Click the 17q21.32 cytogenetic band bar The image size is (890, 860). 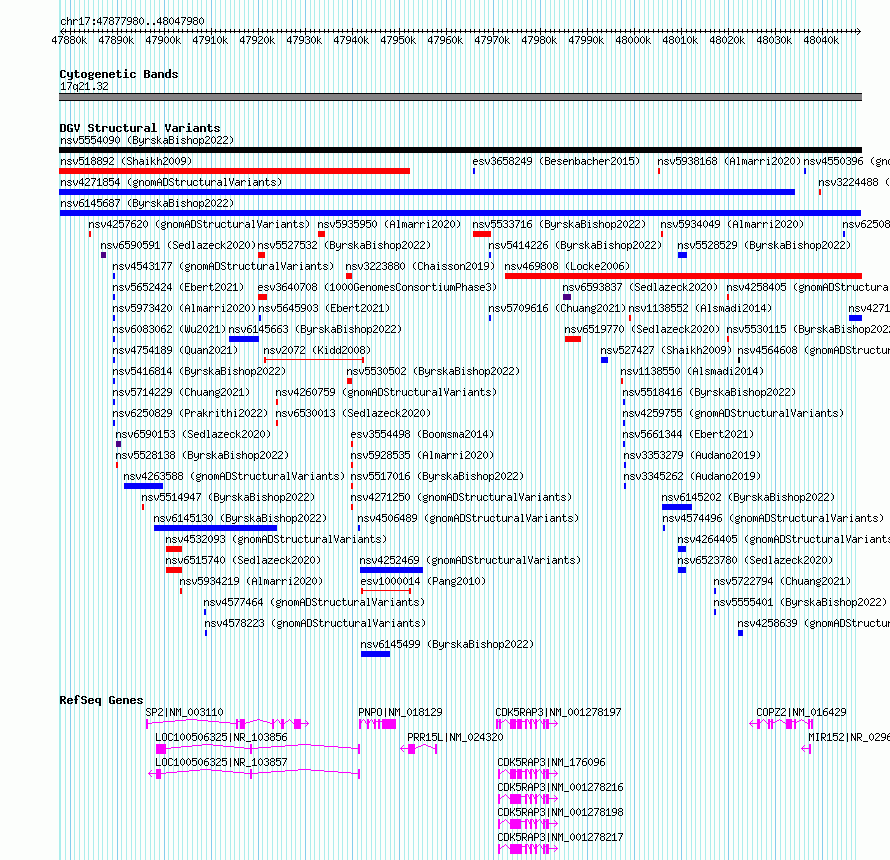(x=460, y=97)
